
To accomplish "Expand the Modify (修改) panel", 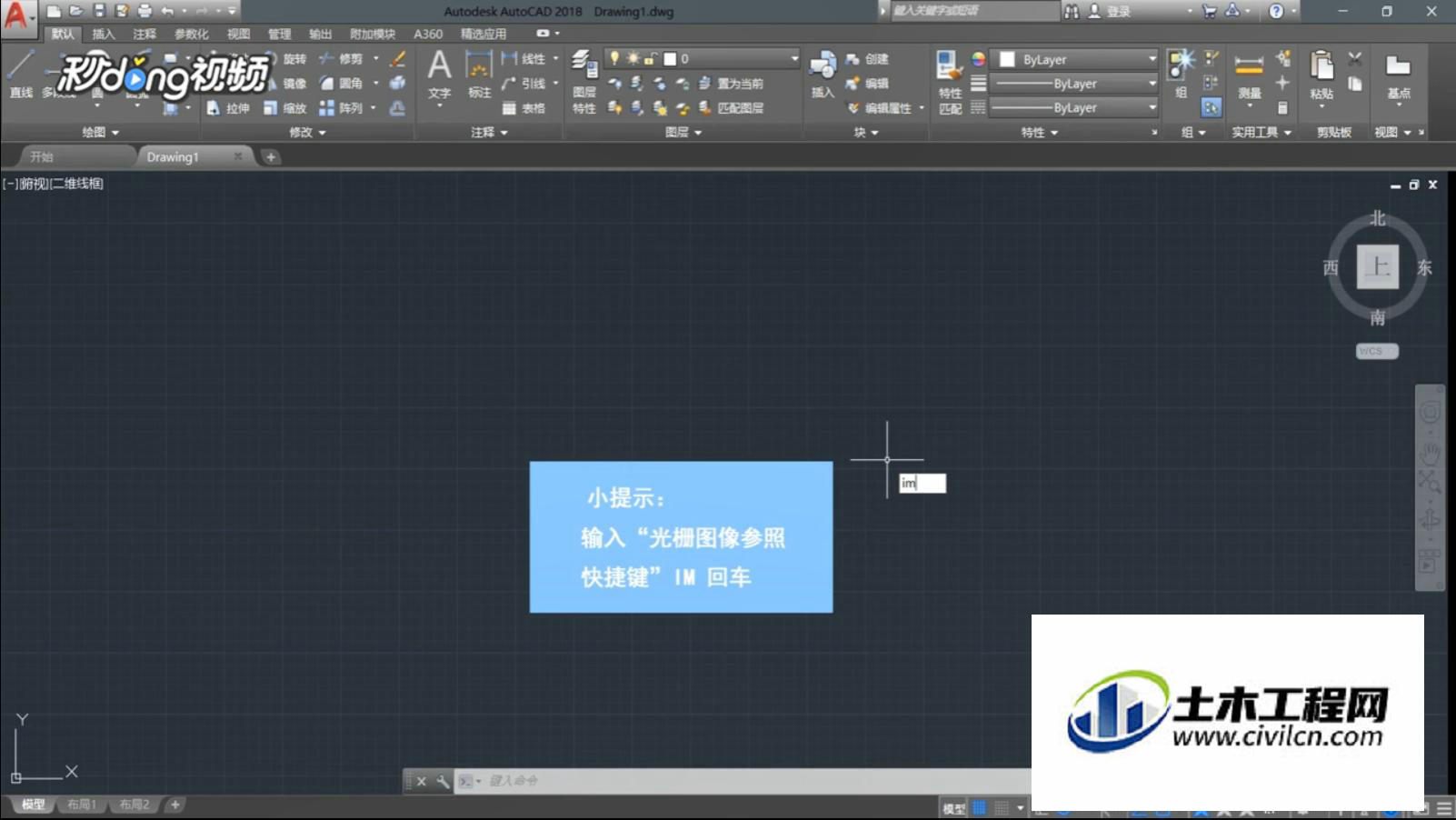I will pyautogui.click(x=307, y=132).
